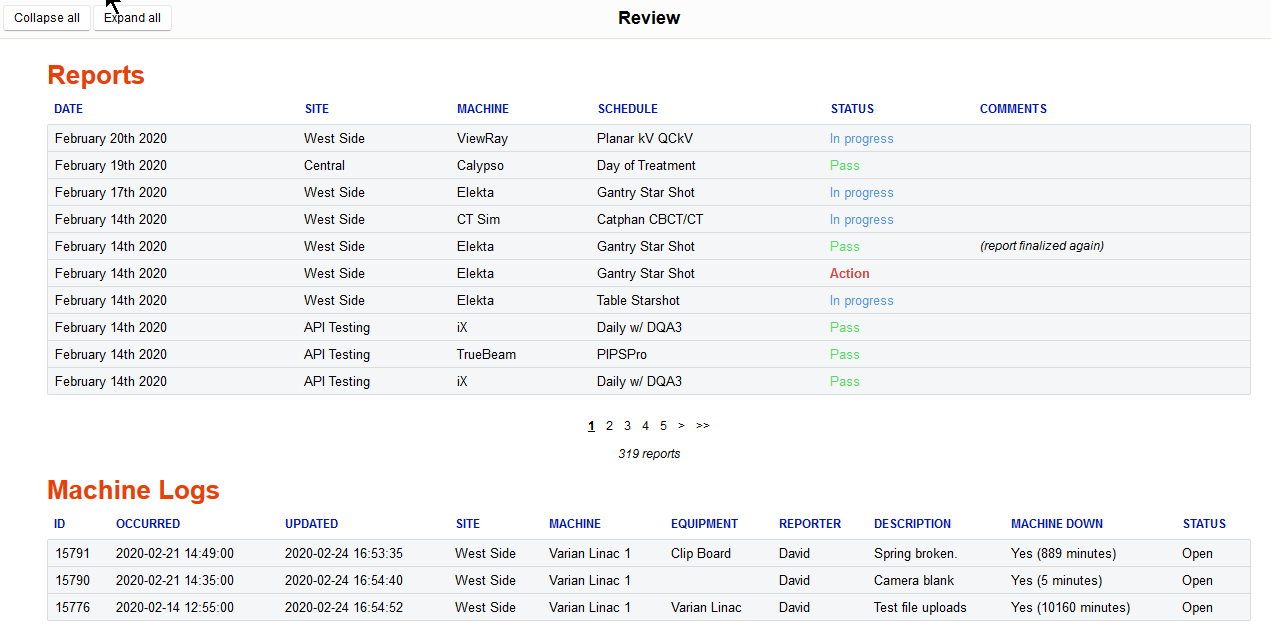Sort reports by the MACHINE column
Image resolution: width=1271 pixels, height=637 pixels.
(x=482, y=109)
